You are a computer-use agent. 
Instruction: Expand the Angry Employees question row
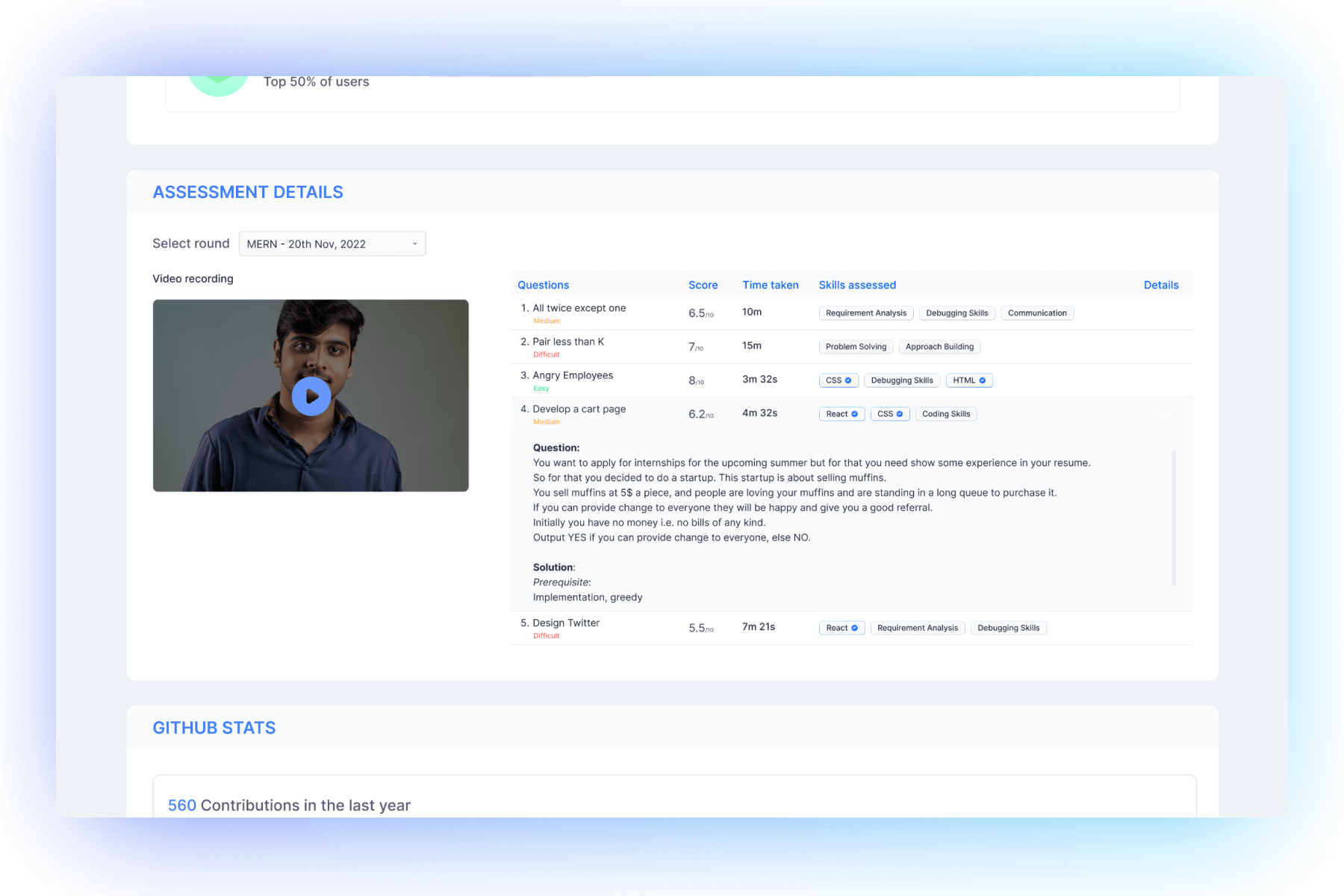[573, 376]
